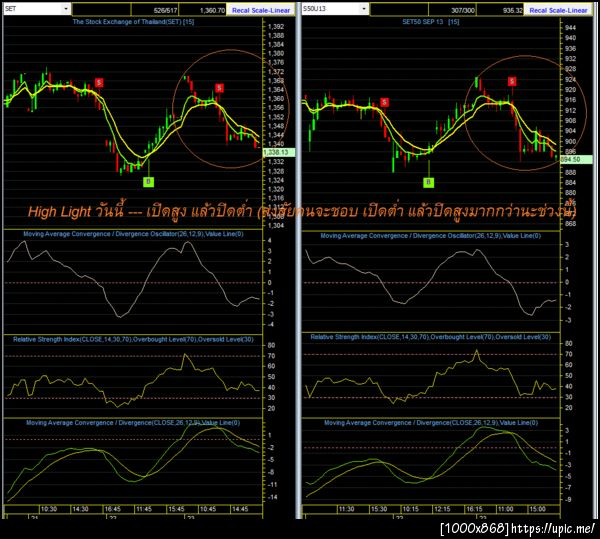
Task: Click the S50U13 symbol input field
Action: (x=331, y=8)
